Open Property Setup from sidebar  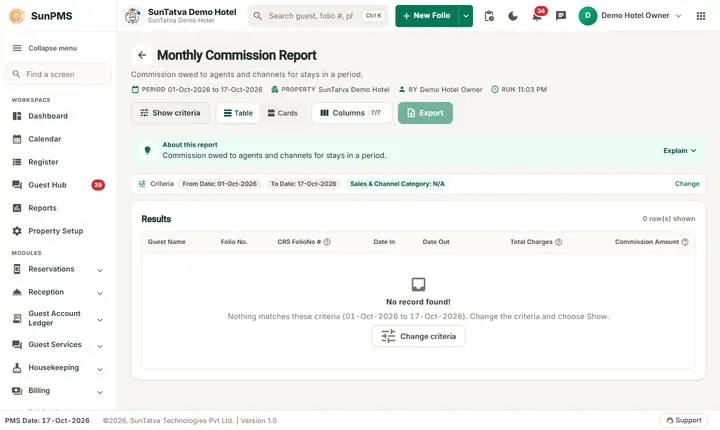coord(58,231)
